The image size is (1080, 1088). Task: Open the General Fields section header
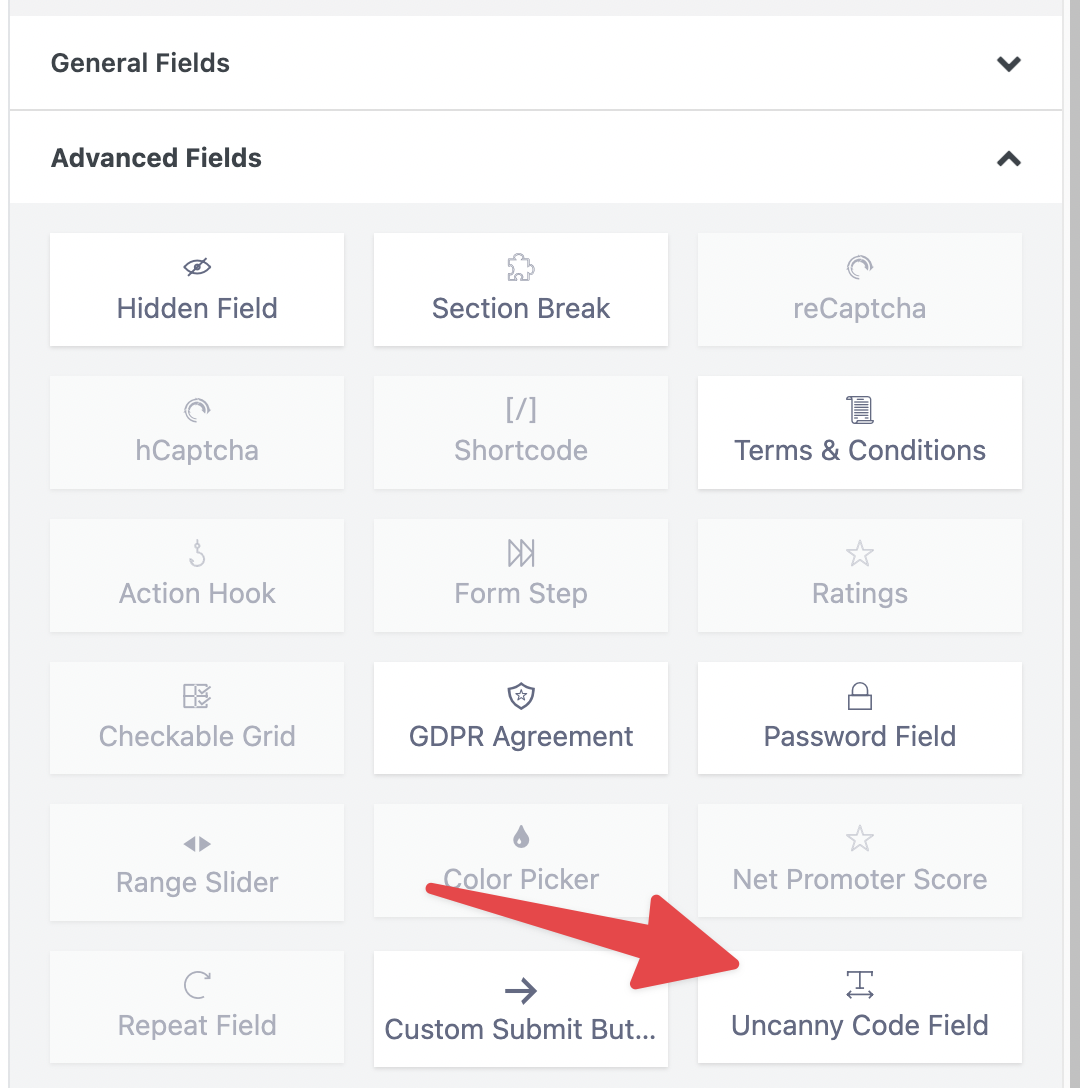coord(140,63)
